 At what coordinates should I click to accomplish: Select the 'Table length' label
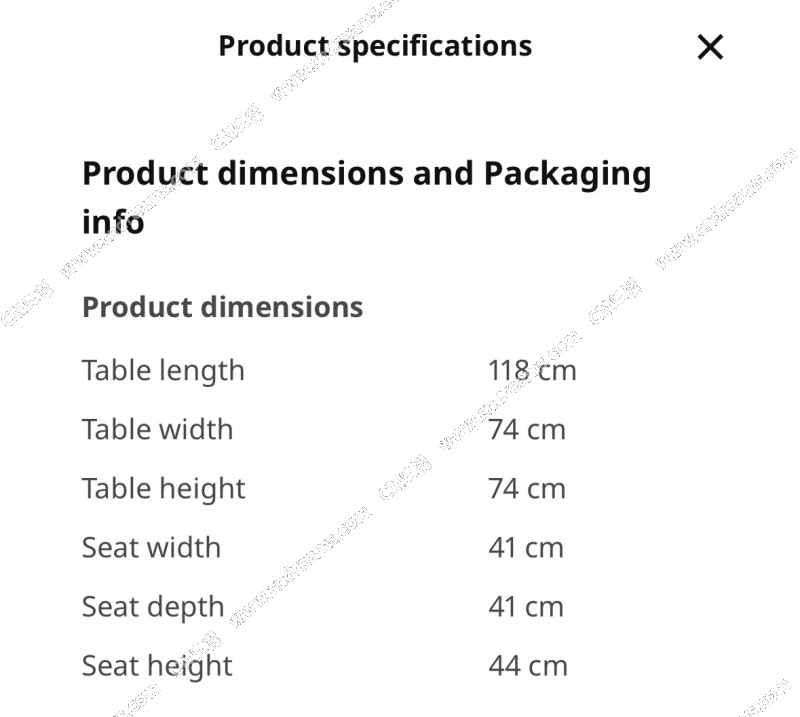click(163, 371)
